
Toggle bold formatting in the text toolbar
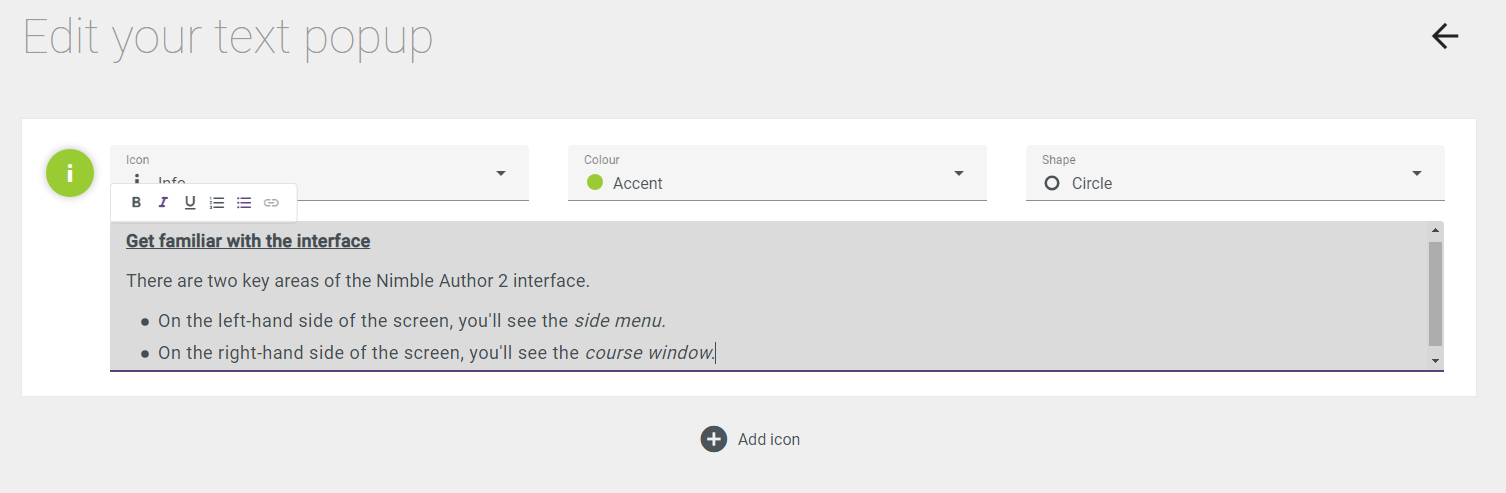pos(137,203)
